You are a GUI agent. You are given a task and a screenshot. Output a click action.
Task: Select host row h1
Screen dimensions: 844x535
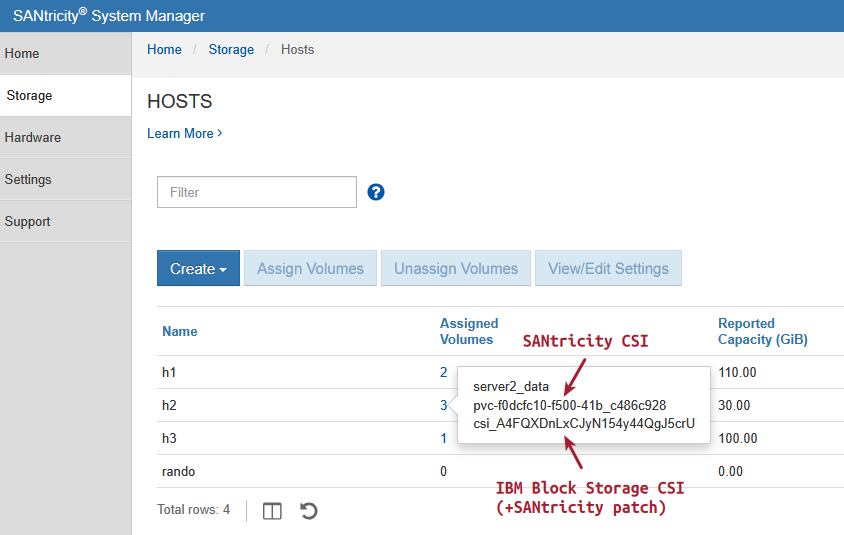coord(501,372)
